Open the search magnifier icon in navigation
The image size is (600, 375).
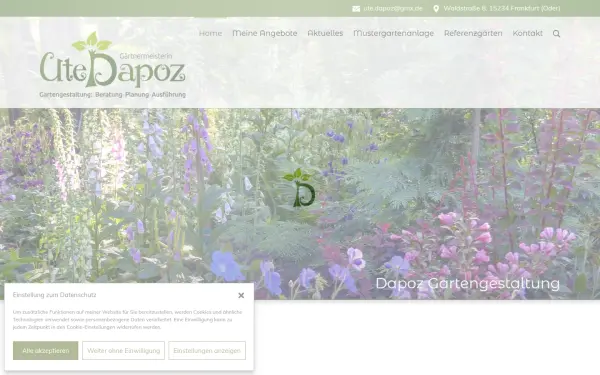[556, 34]
